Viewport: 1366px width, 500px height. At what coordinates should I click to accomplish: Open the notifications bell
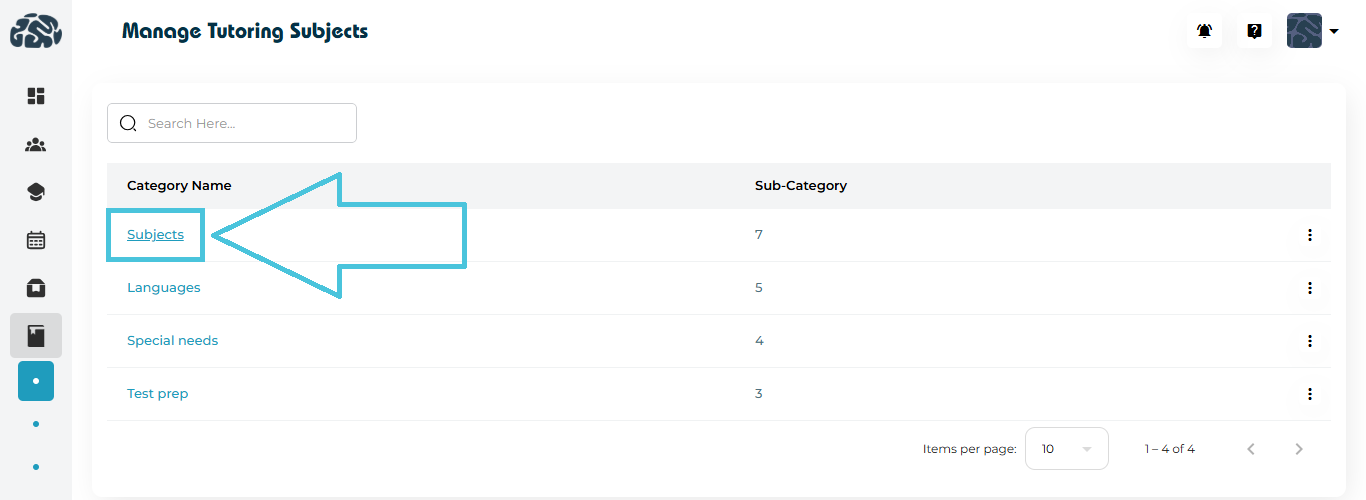[x=1205, y=31]
